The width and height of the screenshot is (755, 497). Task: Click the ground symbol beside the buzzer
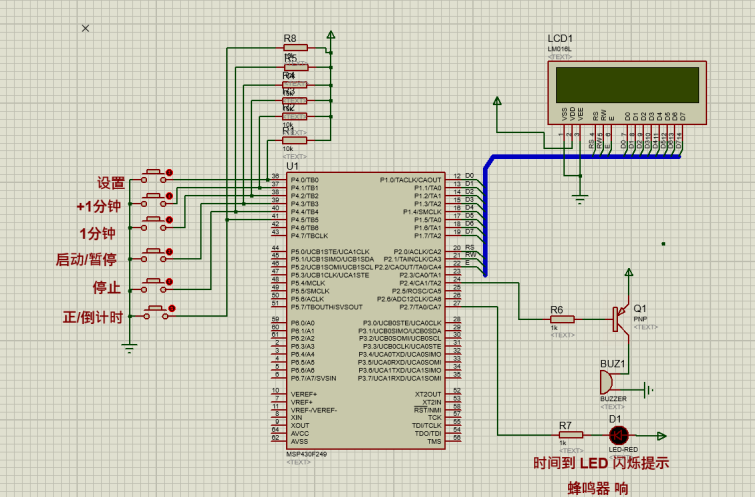pos(649,390)
